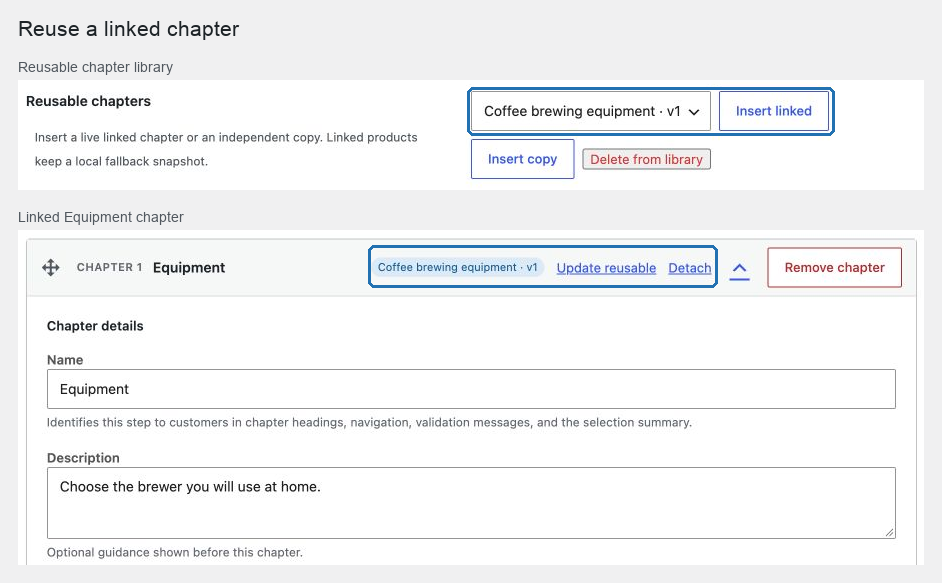Click the Description textarea resize grip
The width and height of the screenshot is (942, 583).
point(889,532)
